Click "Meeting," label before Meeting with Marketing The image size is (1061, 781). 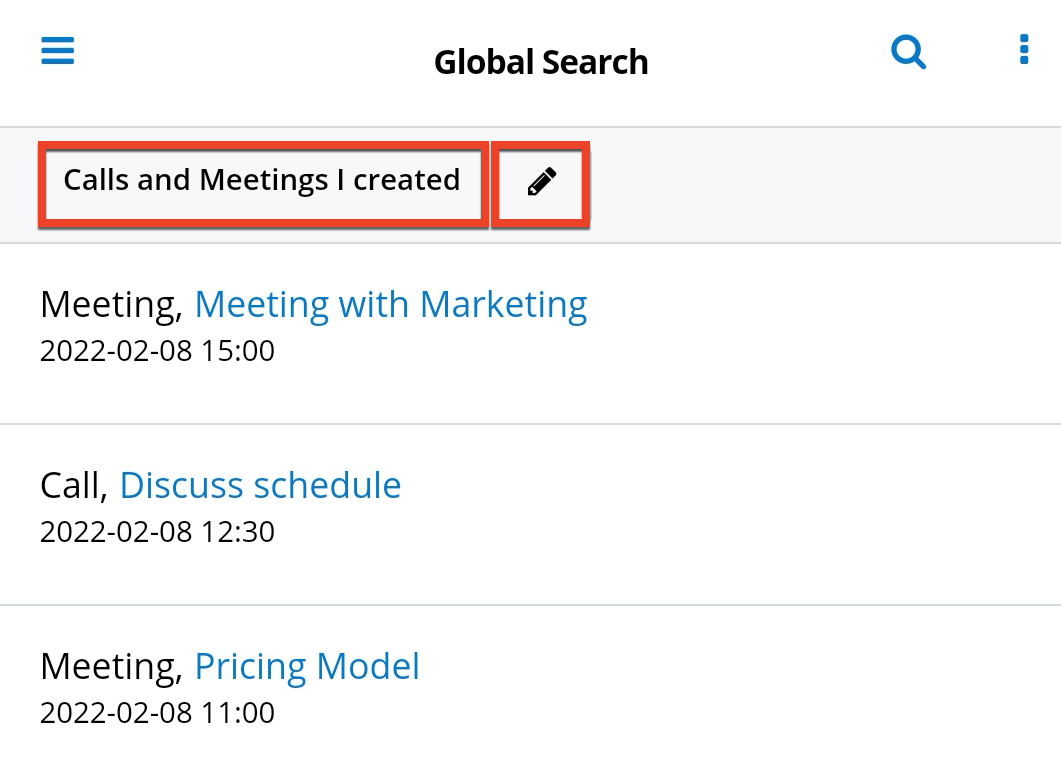point(111,304)
